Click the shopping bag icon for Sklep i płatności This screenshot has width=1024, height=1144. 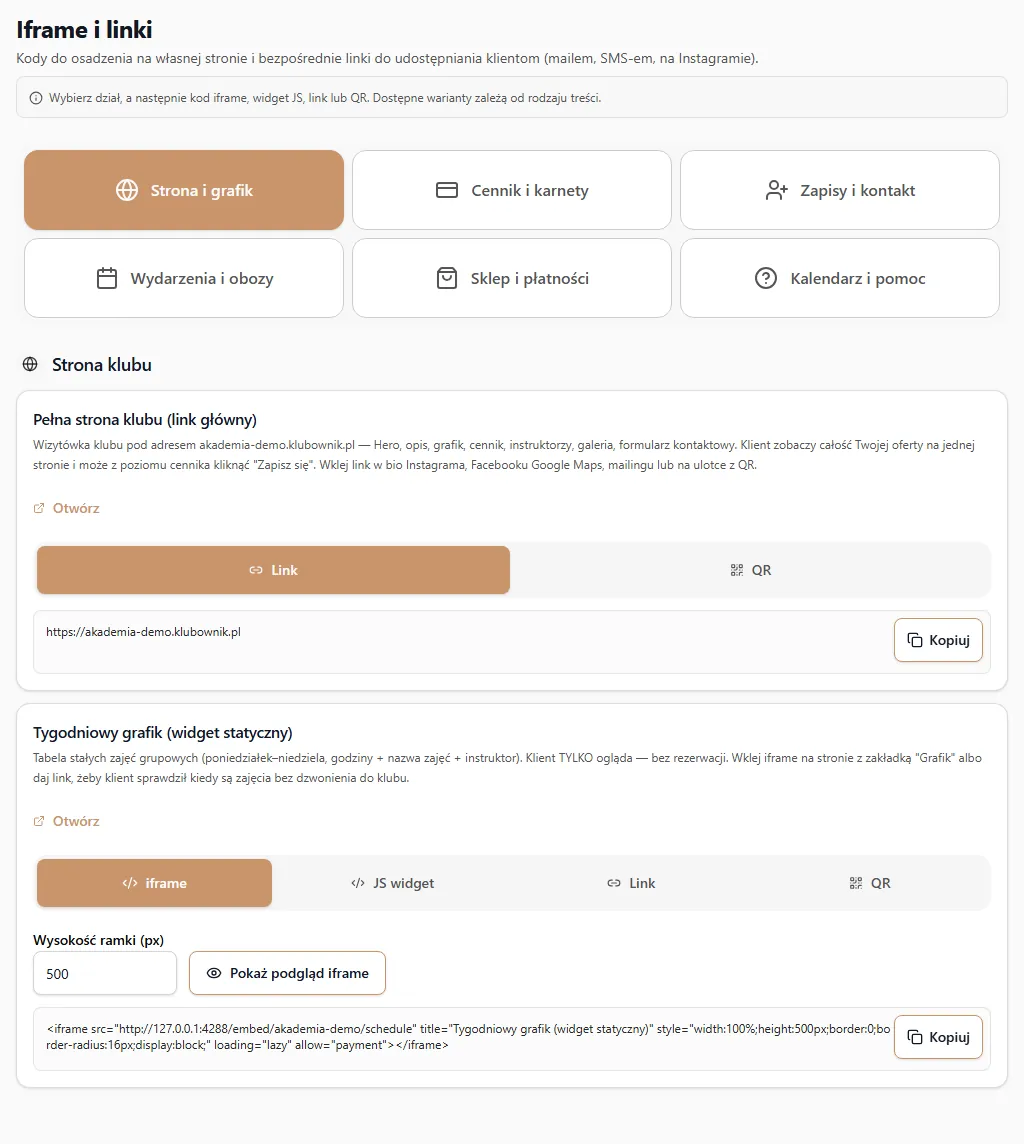pyautogui.click(x=446, y=278)
